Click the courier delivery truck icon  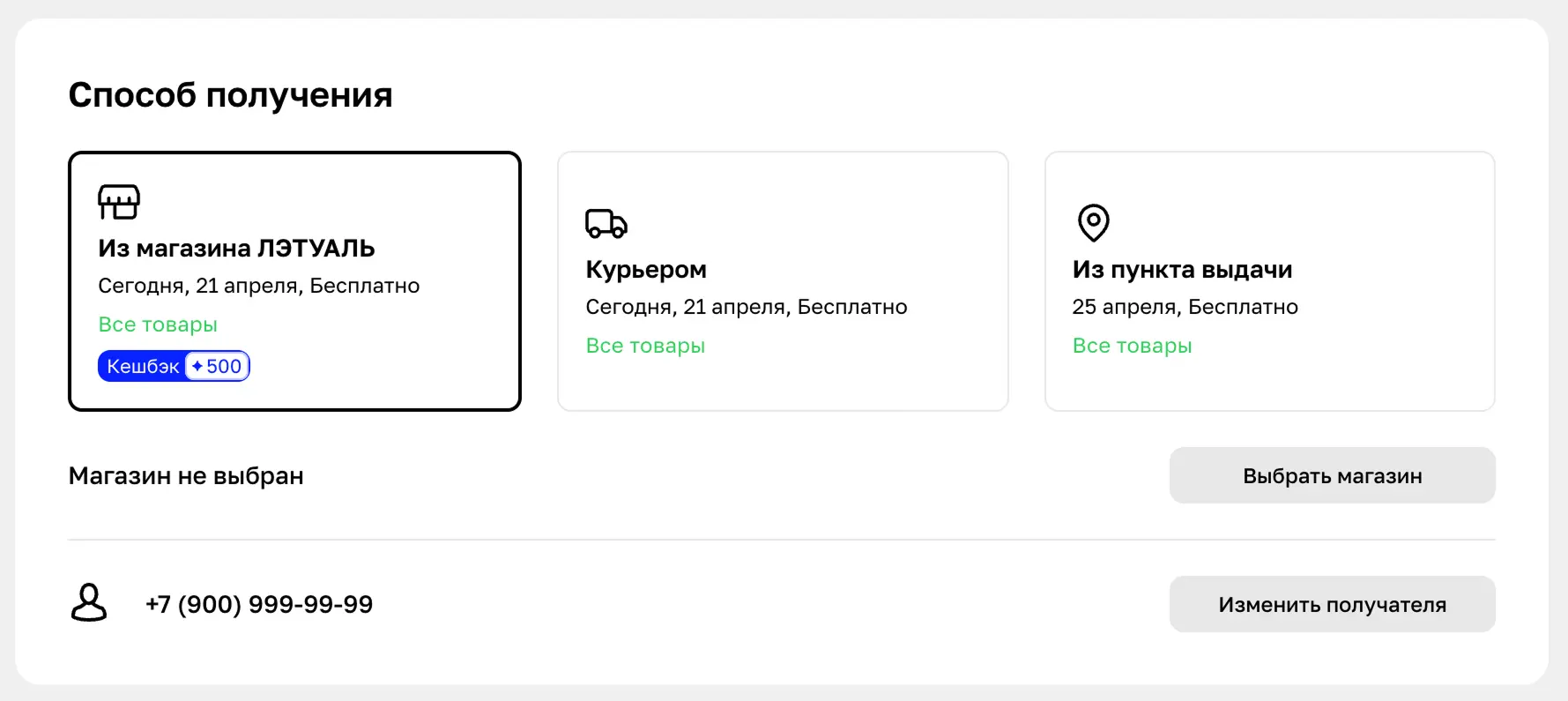click(606, 224)
